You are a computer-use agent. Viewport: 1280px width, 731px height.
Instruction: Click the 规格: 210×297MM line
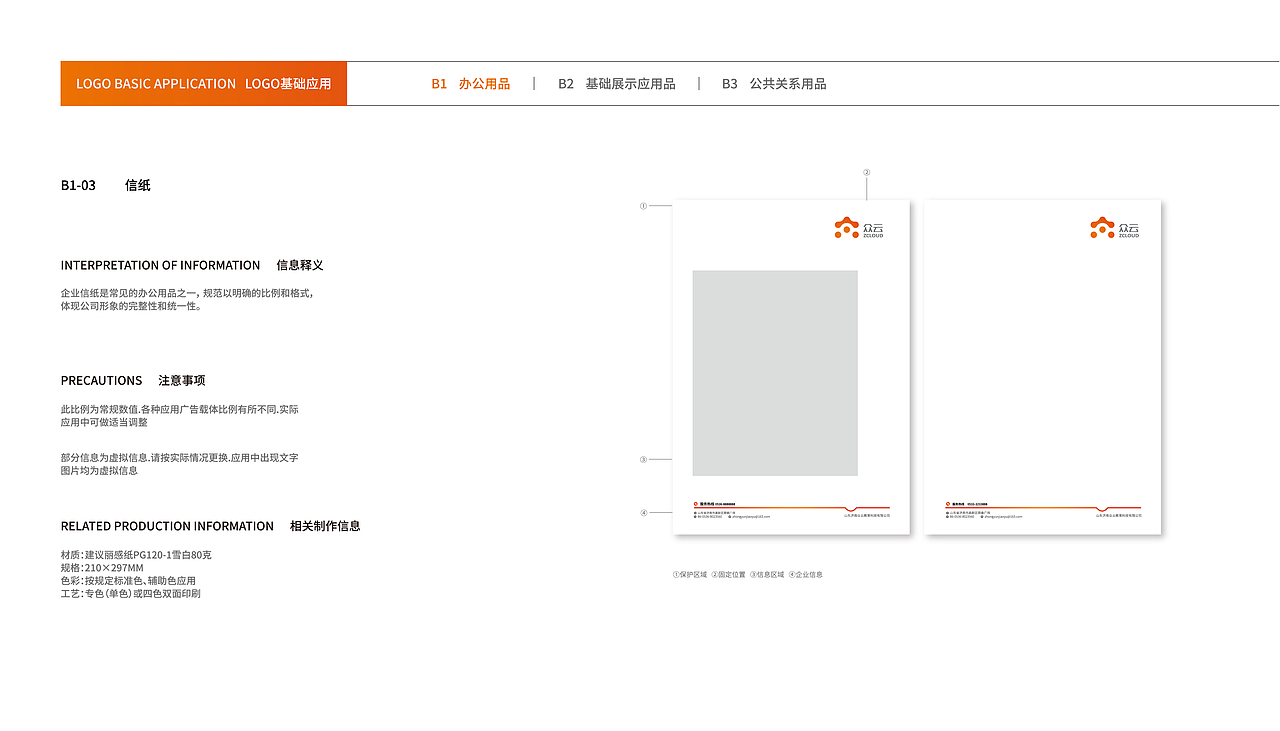[102, 568]
